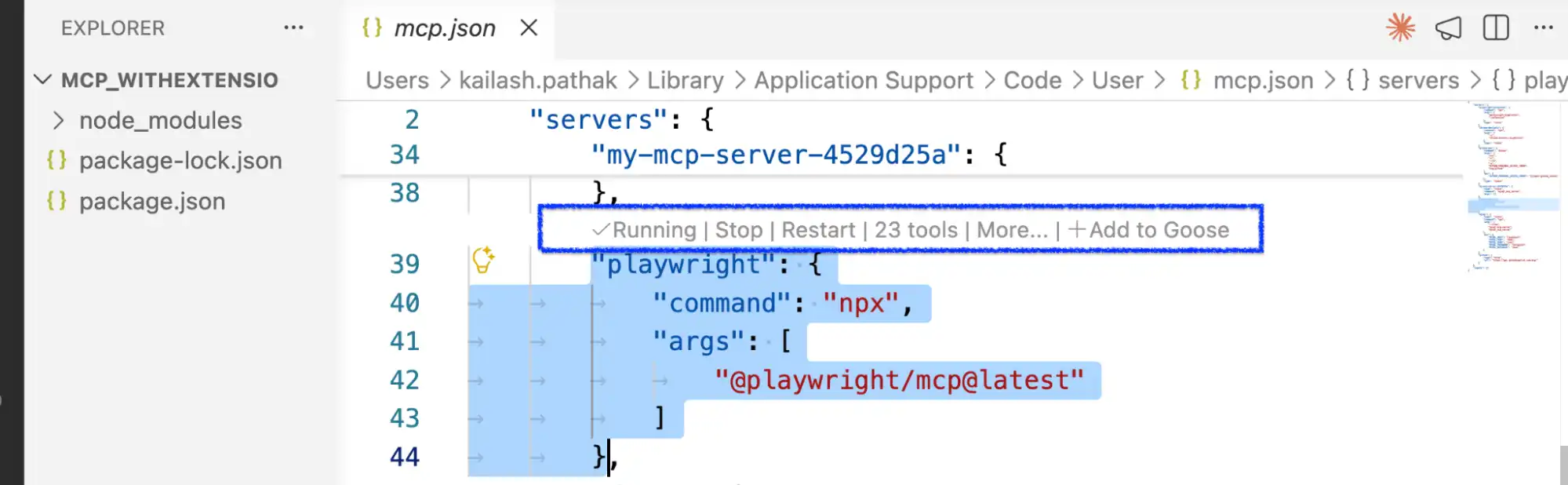Viewport: 1568px width, 485px height.
Task: Click the lightbulb code action icon
Action: (483, 260)
